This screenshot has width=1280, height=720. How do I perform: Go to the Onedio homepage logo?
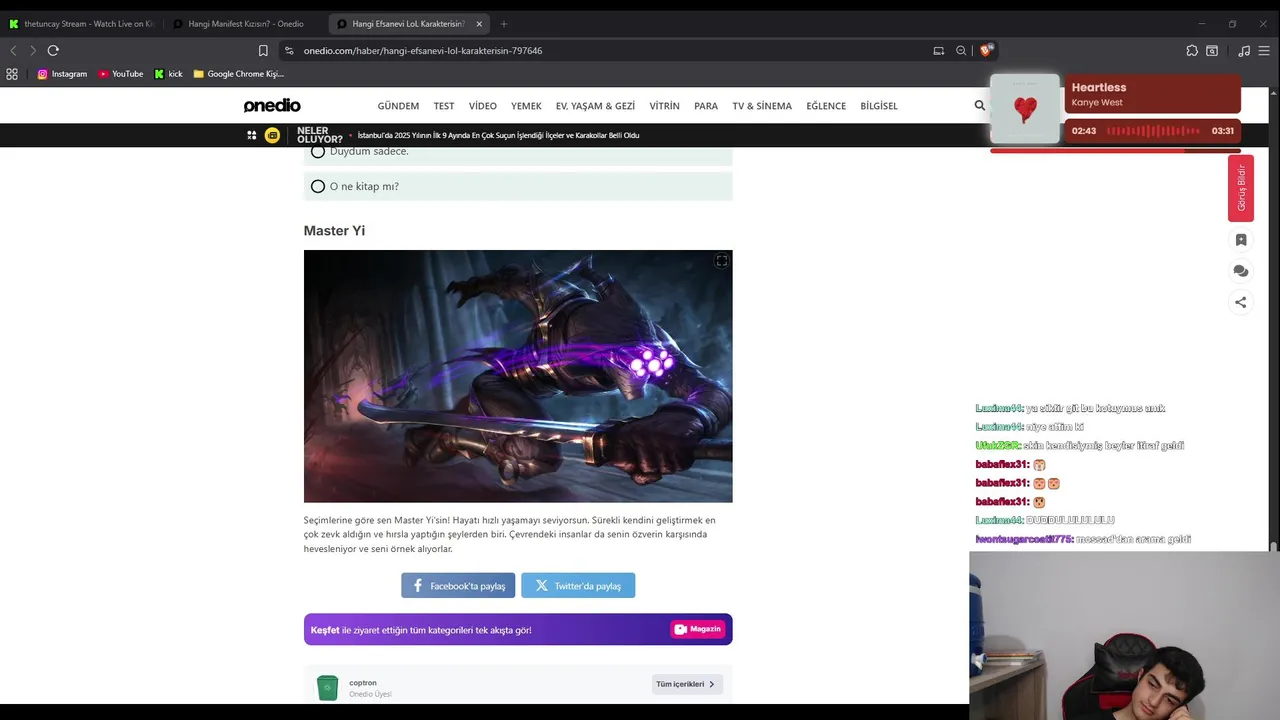coord(272,105)
